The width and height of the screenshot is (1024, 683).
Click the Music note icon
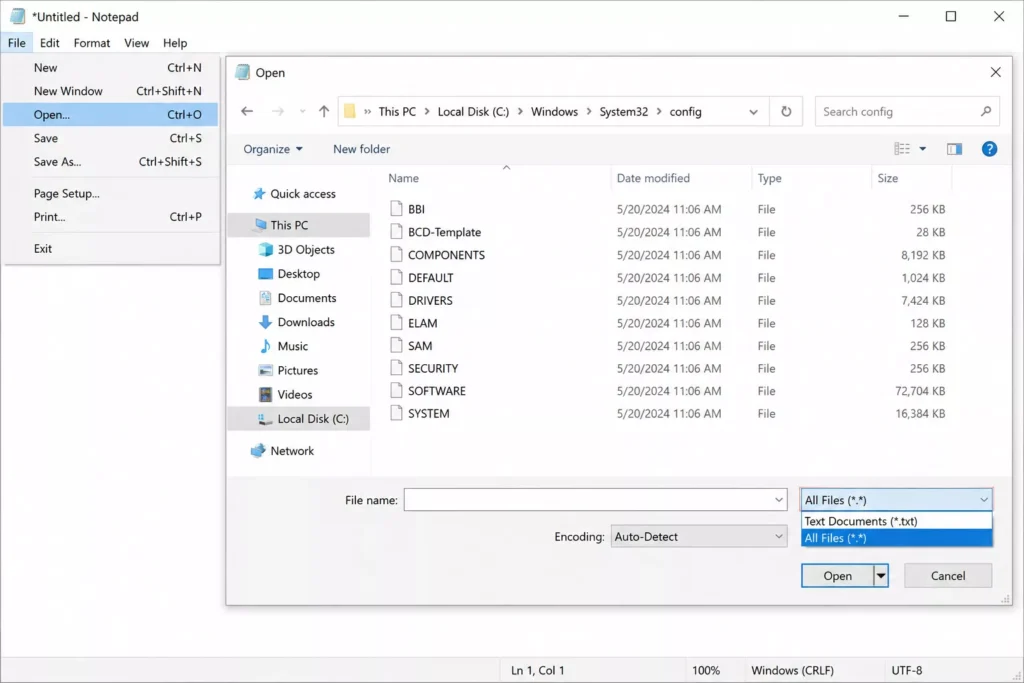(x=265, y=346)
